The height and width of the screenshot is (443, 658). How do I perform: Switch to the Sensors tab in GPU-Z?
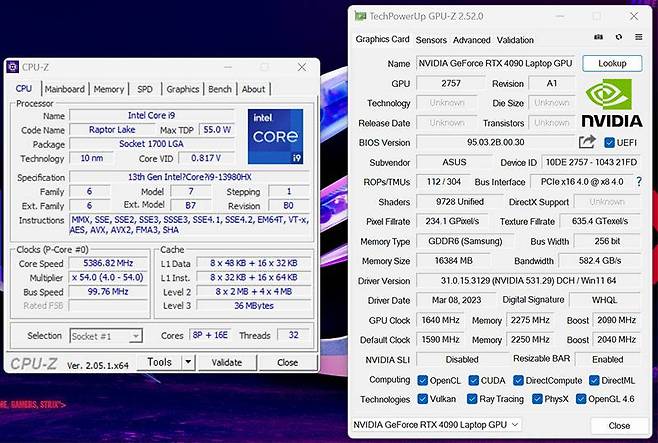[x=431, y=40]
